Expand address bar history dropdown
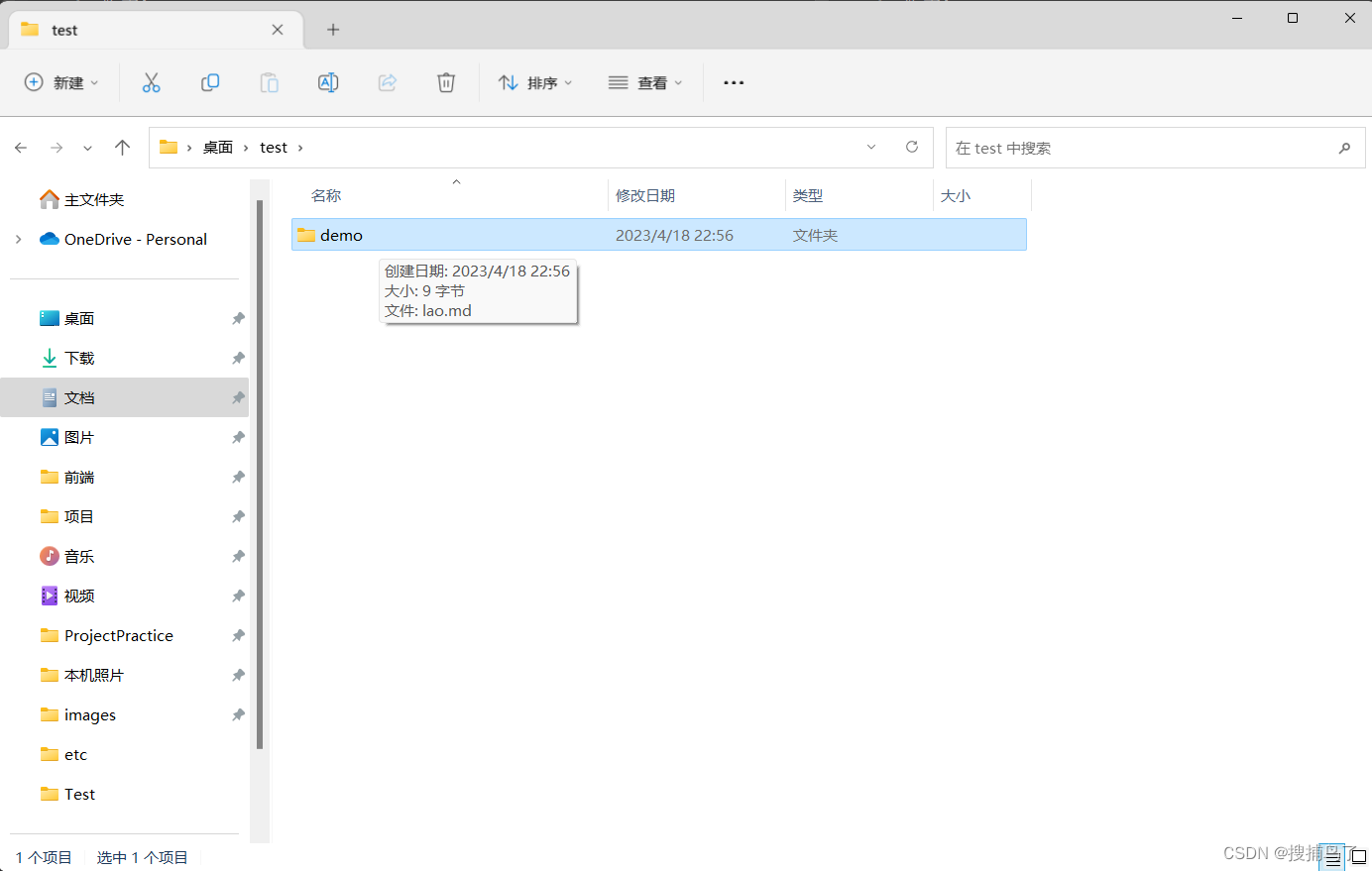This screenshot has height=871, width=1372. [x=871, y=148]
